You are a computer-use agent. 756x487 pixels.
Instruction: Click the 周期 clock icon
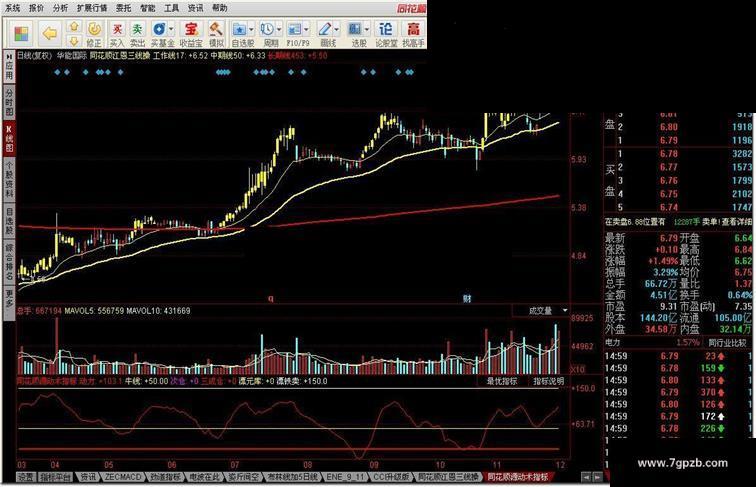tap(267, 29)
